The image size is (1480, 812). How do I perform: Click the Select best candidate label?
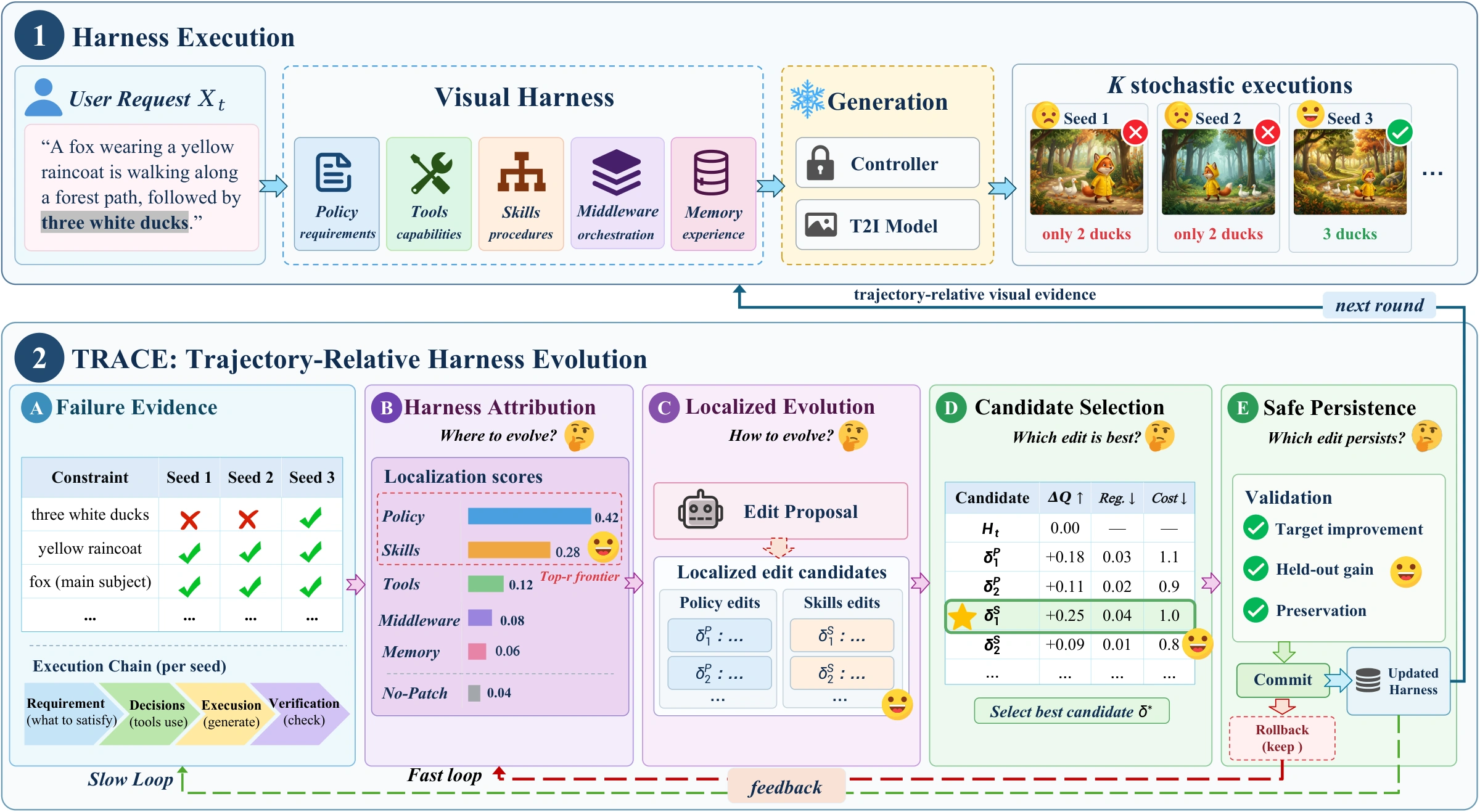pyautogui.click(x=1072, y=711)
